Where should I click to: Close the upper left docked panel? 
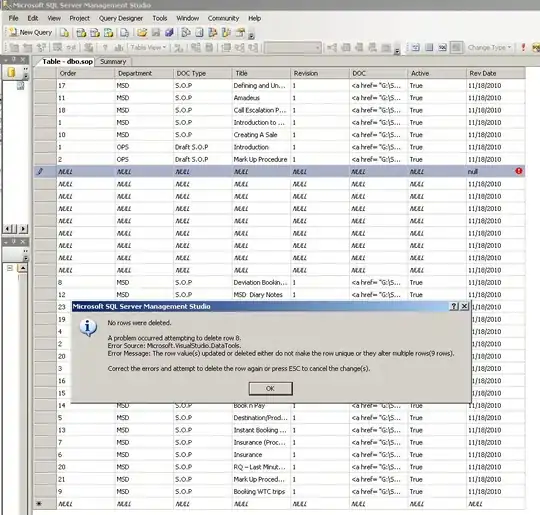tap(23, 60)
